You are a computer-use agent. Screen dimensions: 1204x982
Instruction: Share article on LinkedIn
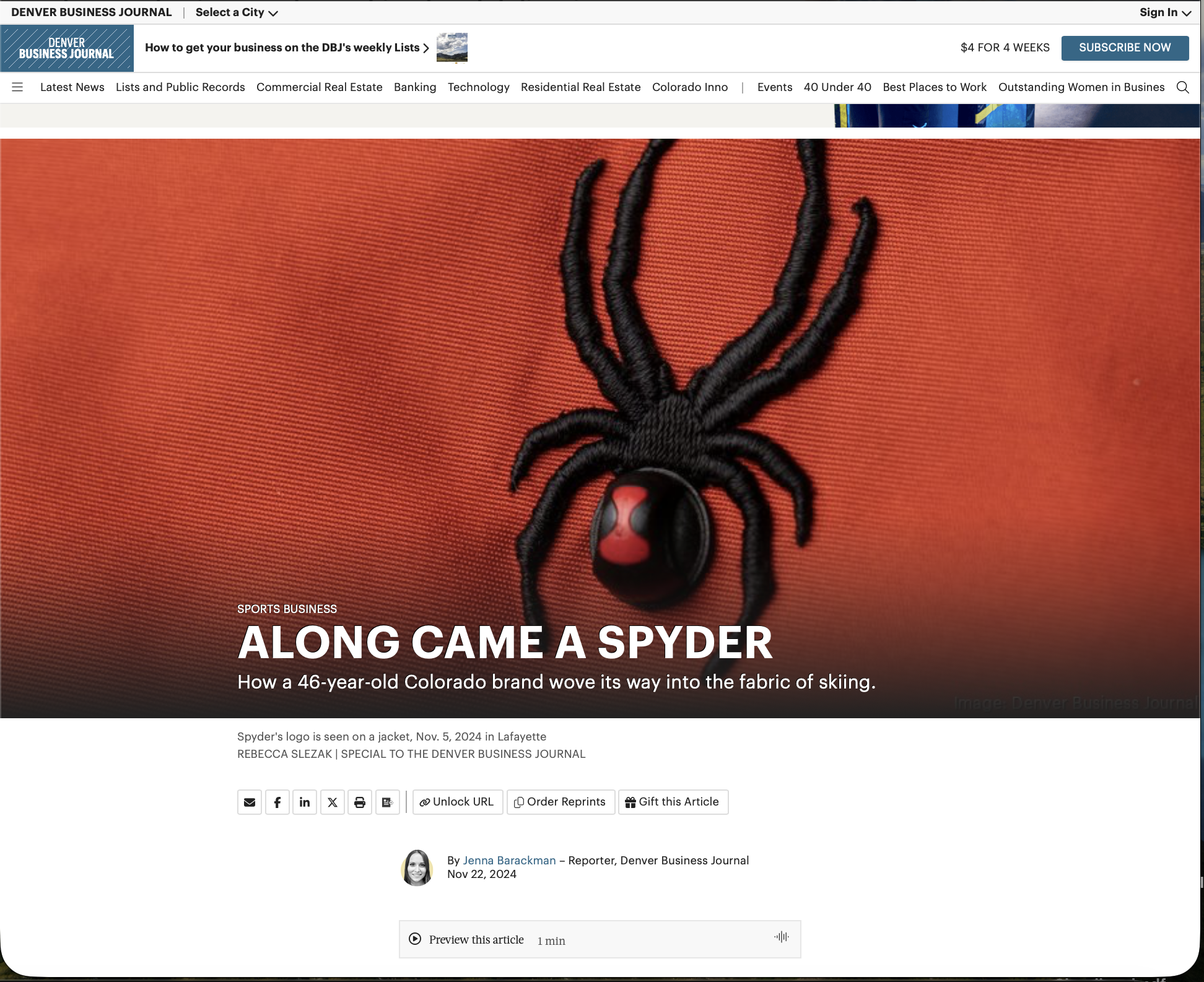tap(305, 802)
